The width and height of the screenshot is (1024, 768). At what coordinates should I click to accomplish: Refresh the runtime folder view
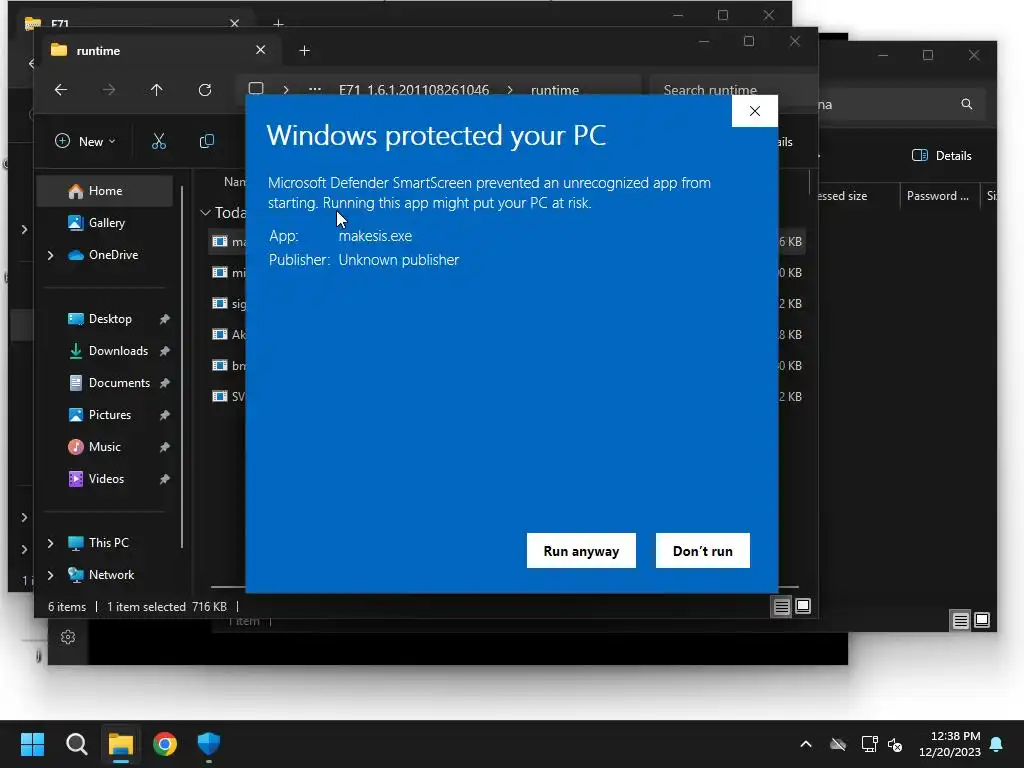pos(204,89)
